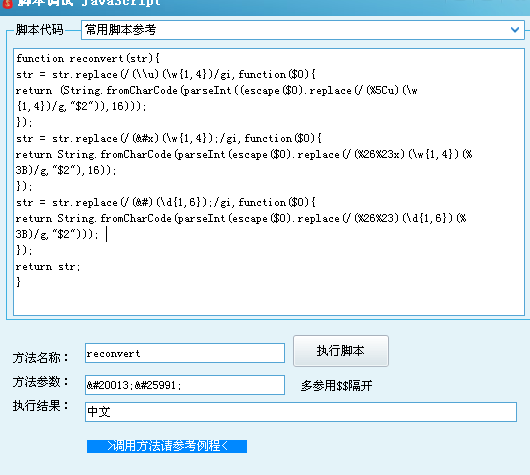Click the 方法名称 label
The width and height of the screenshot is (530, 475).
coord(40,357)
